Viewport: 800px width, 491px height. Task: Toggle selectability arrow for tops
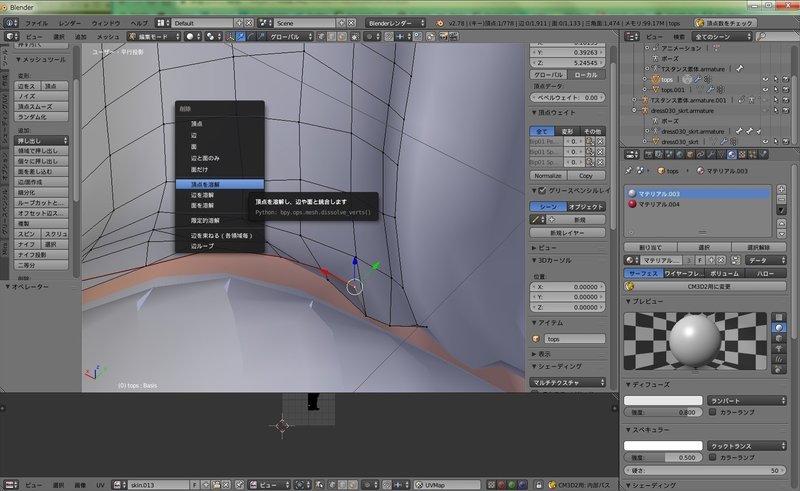776,80
